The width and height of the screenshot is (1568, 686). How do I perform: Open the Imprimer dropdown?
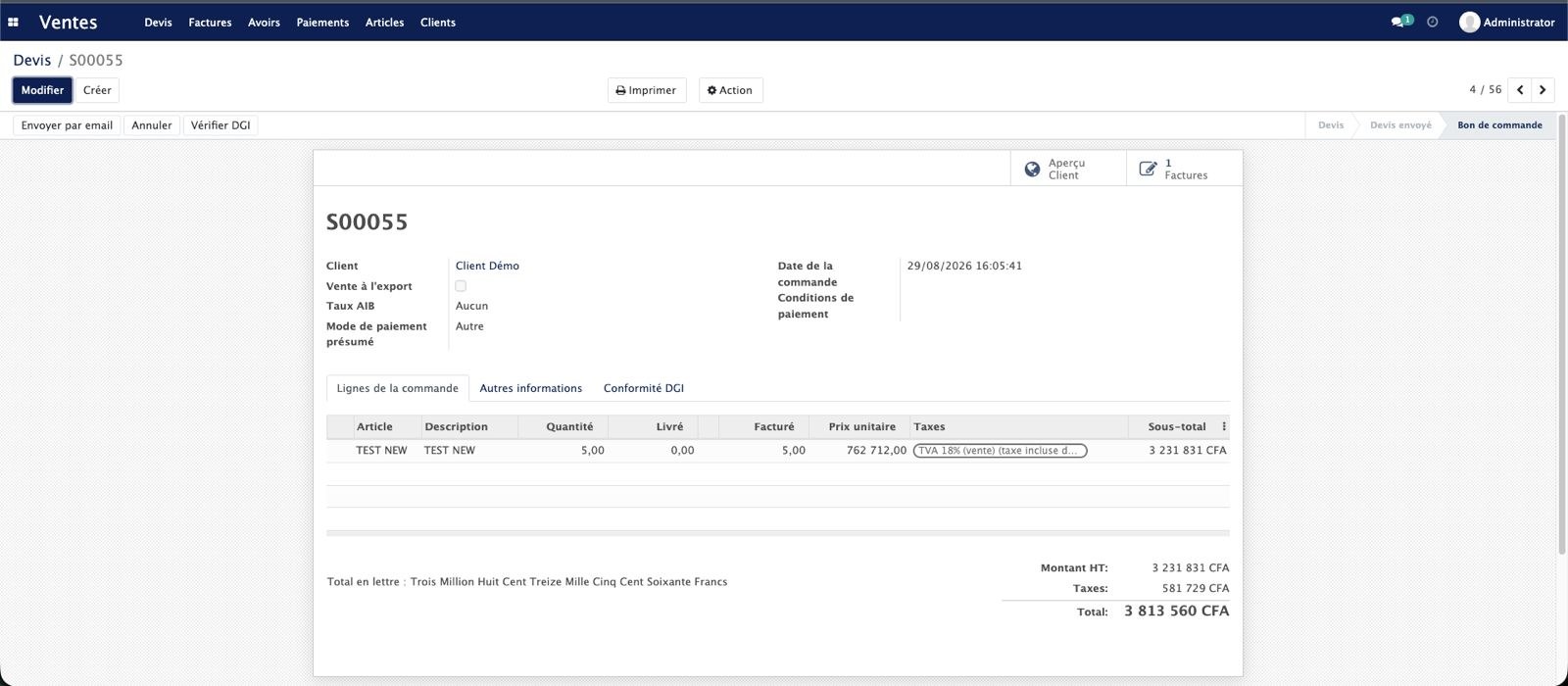coord(647,90)
